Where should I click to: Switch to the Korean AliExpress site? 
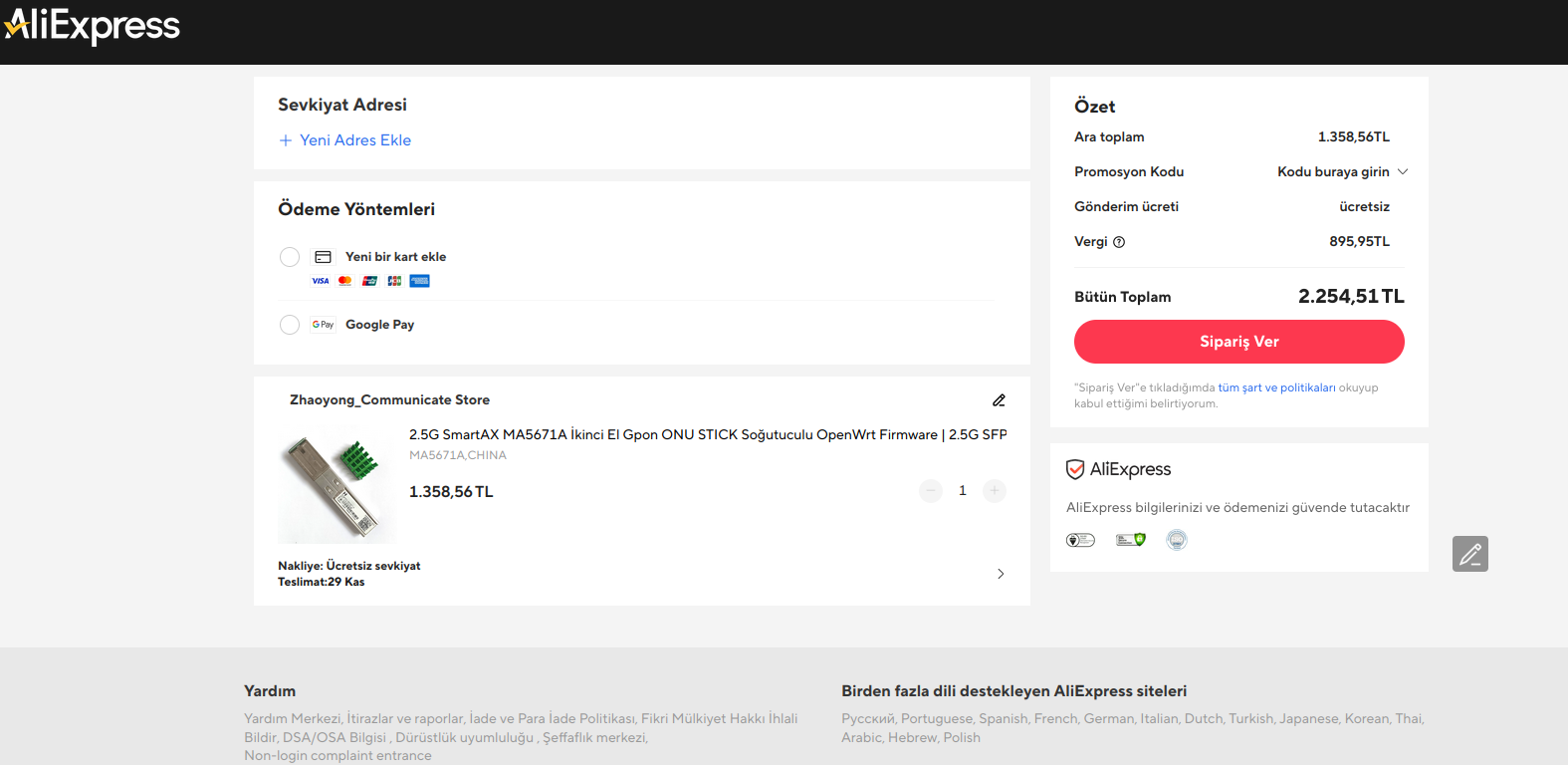point(1367,718)
